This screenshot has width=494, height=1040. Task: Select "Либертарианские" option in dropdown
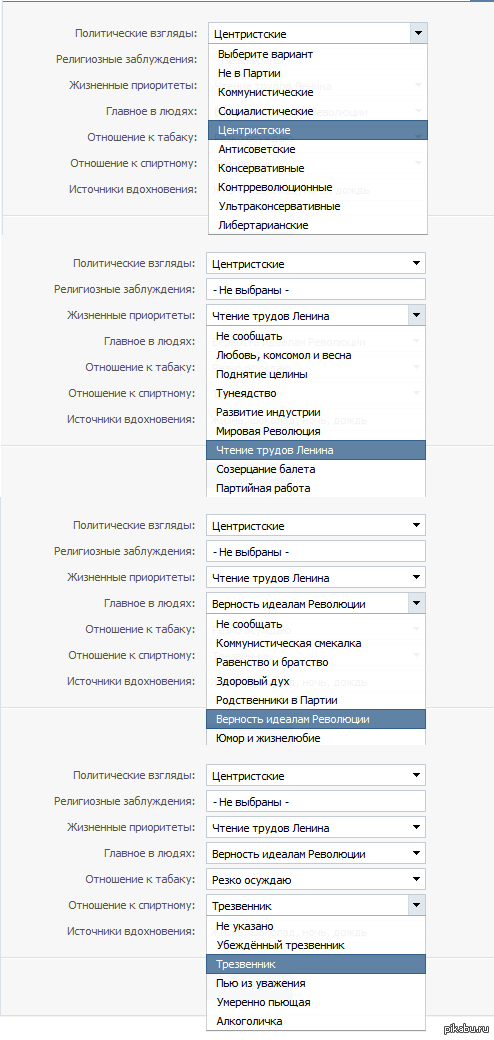tap(318, 225)
